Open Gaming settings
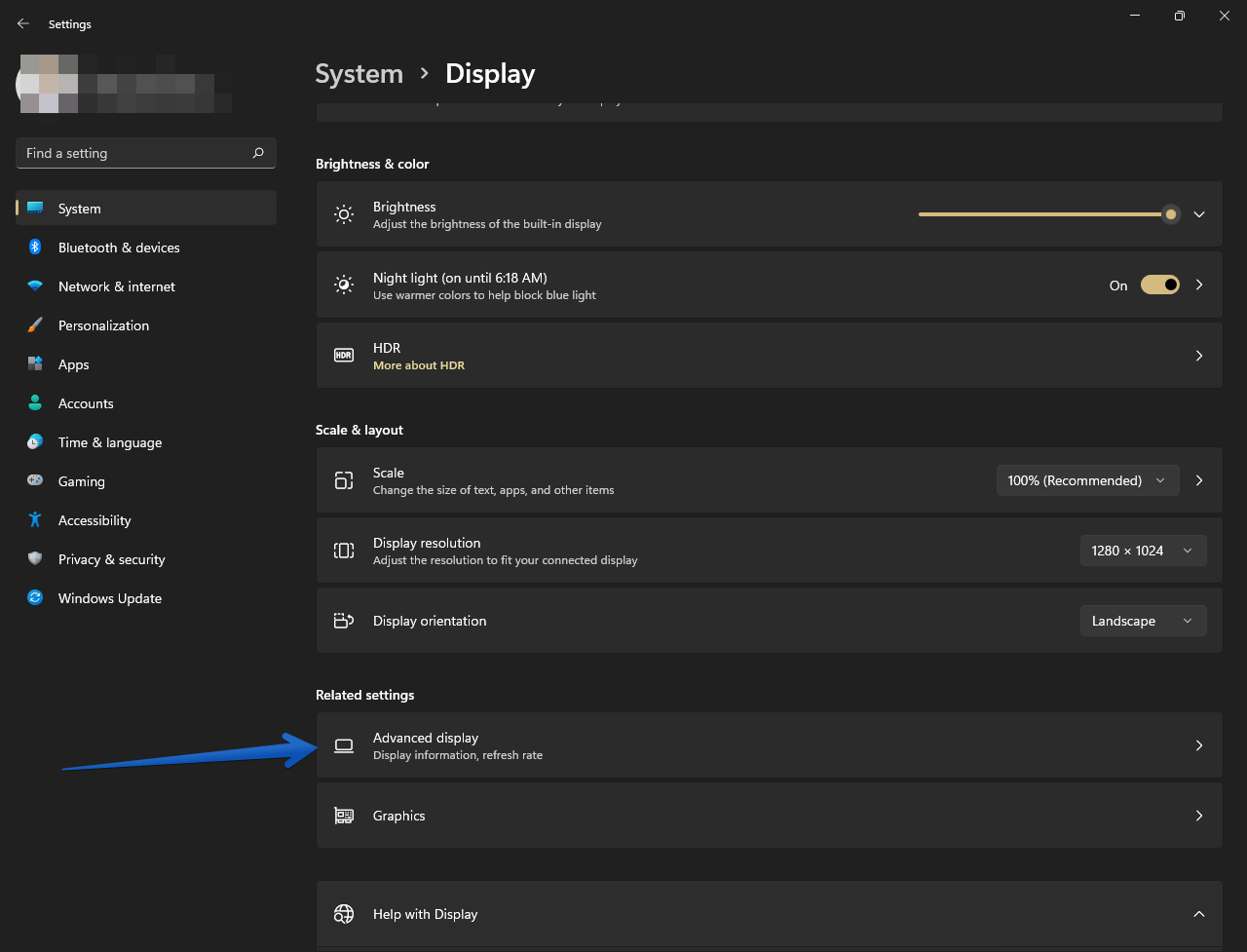 coord(146,481)
